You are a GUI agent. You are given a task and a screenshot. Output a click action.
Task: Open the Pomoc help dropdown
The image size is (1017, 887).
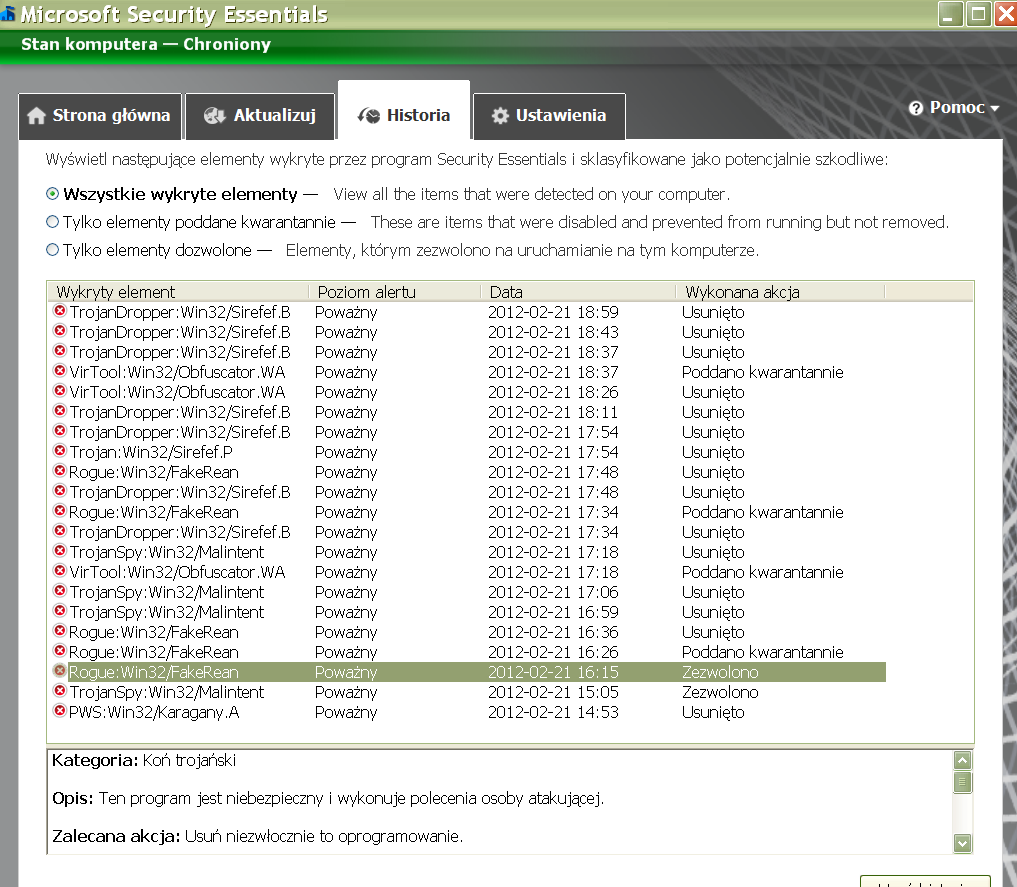pyautogui.click(x=953, y=108)
